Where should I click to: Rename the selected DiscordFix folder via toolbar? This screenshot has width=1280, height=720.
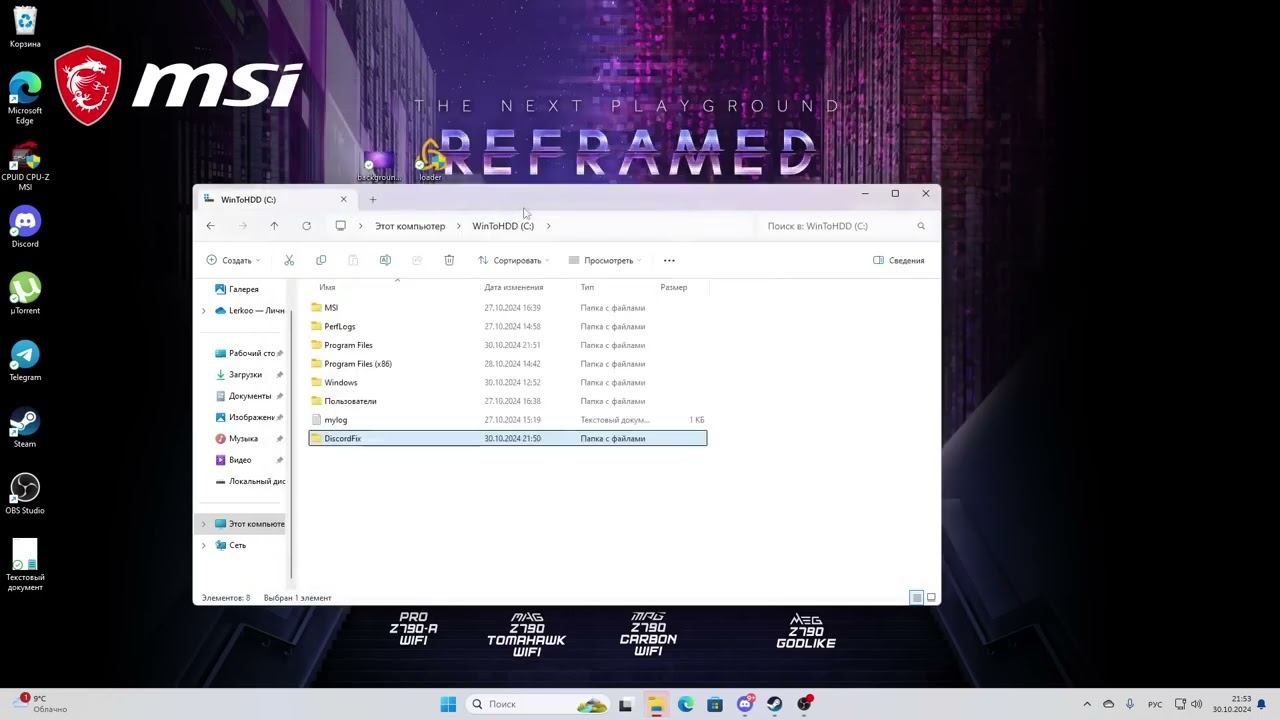[x=385, y=260]
